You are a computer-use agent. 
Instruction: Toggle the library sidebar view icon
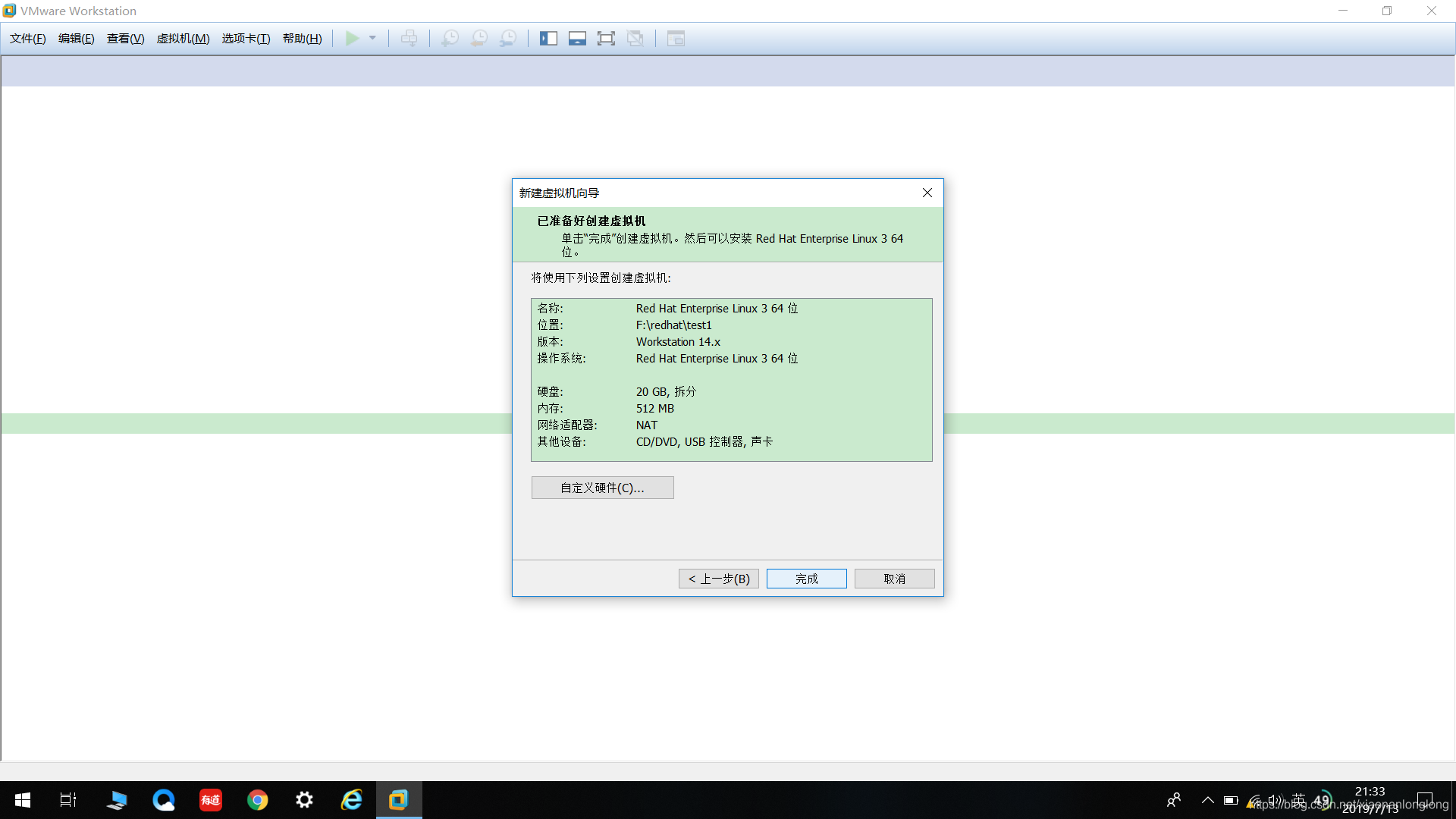tap(548, 38)
